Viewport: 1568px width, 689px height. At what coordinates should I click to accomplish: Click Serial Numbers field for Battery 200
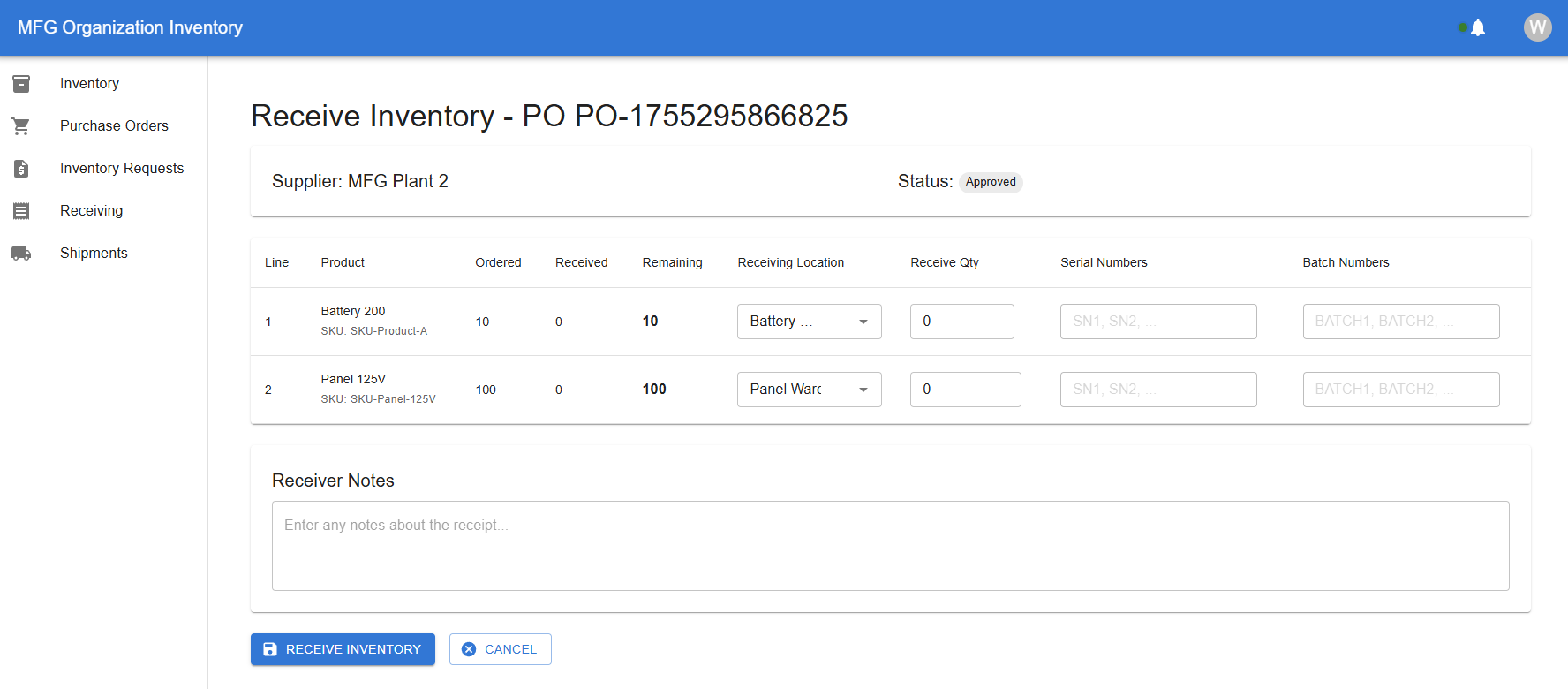pos(1157,322)
